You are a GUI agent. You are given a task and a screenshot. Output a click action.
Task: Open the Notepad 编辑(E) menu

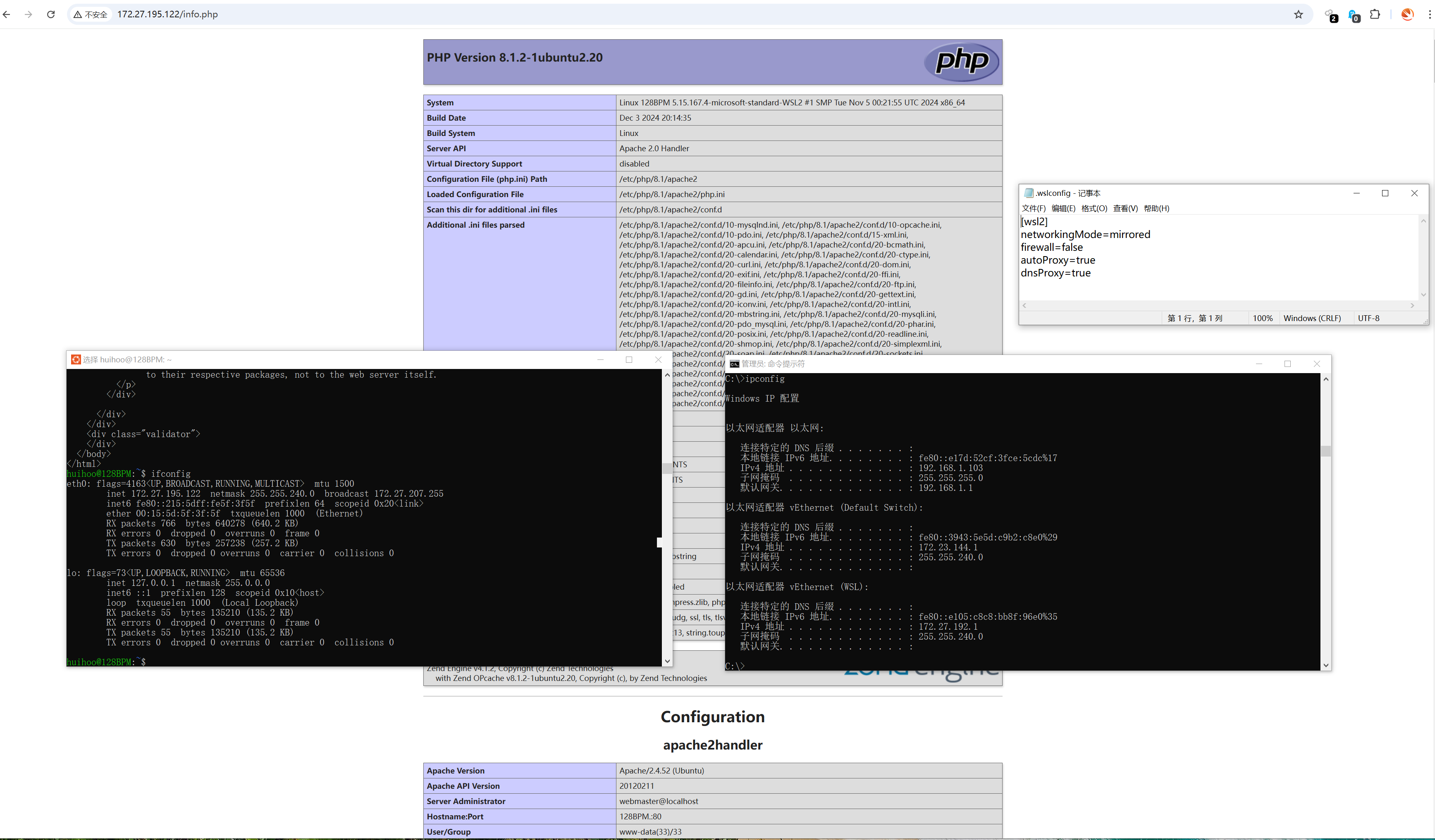pyautogui.click(x=1063, y=208)
